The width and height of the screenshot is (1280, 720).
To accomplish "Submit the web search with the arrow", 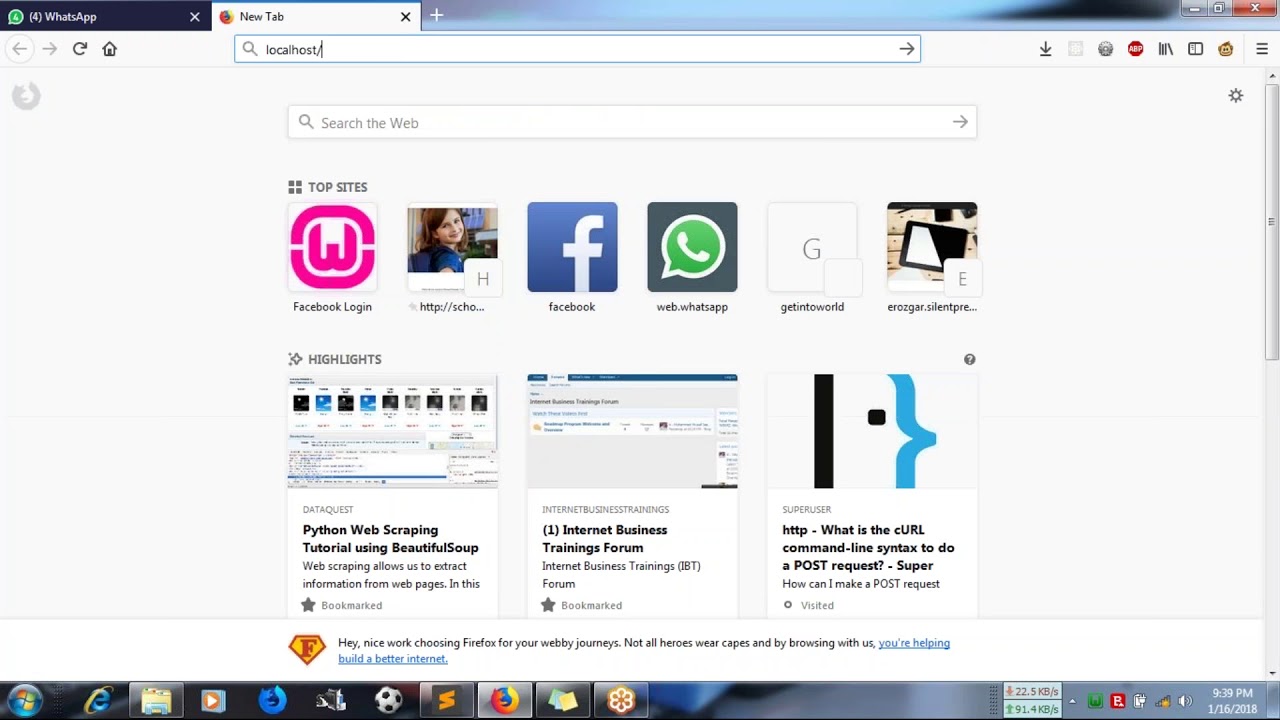I will tap(960, 122).
